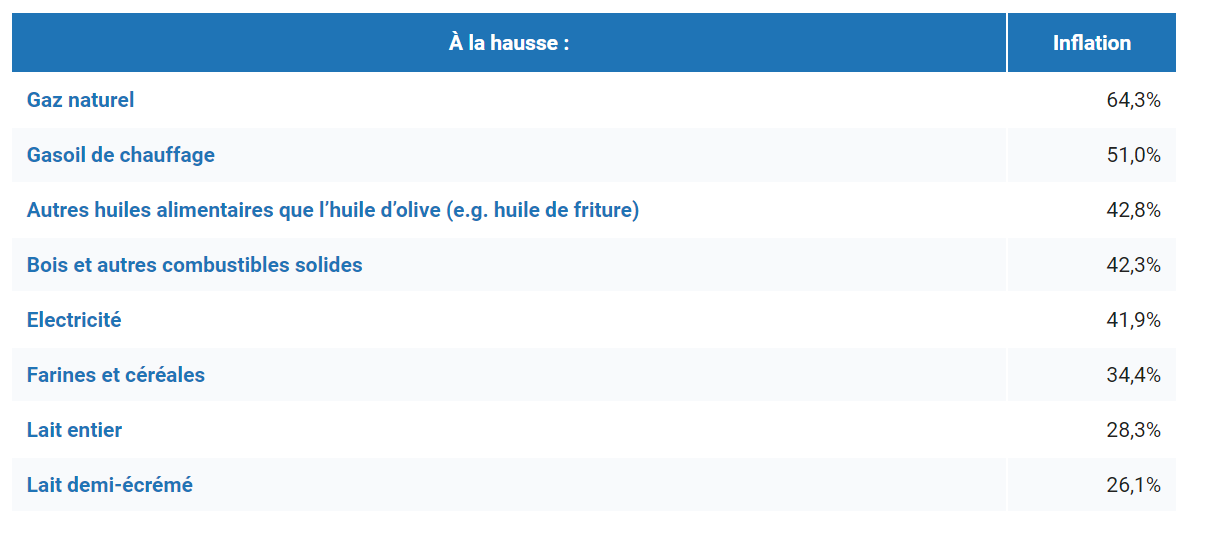Click the Inflation column header
1207x535 pixels.
[1091, 43]
